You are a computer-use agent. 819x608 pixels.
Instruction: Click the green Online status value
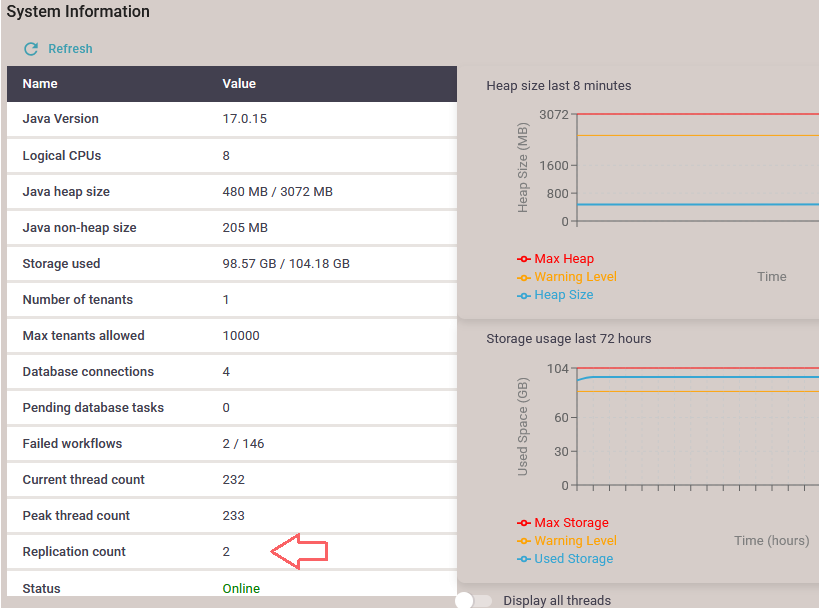pos(241,589)
